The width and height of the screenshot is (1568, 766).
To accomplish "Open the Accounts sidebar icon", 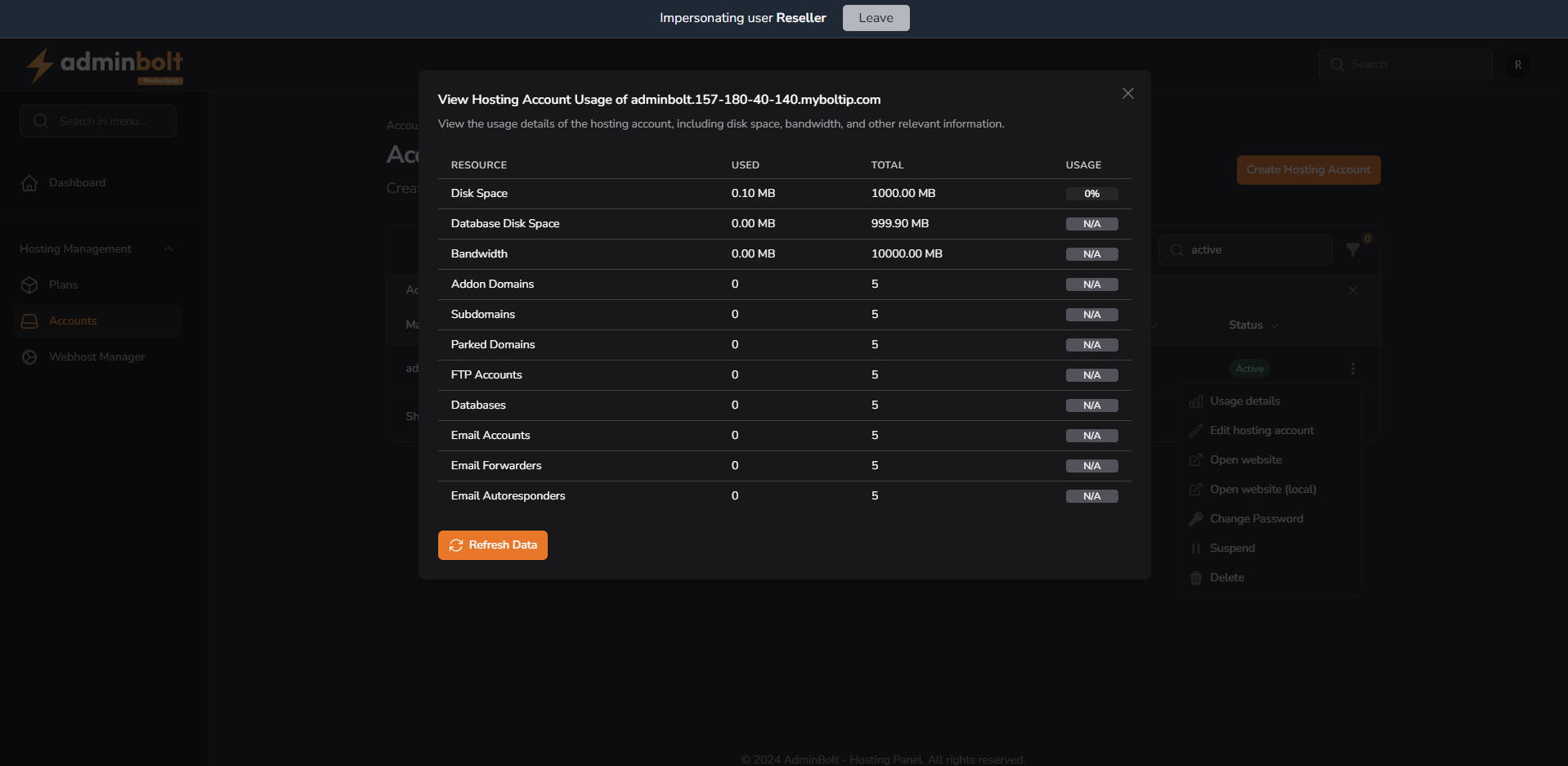I will tap(29, 320).
